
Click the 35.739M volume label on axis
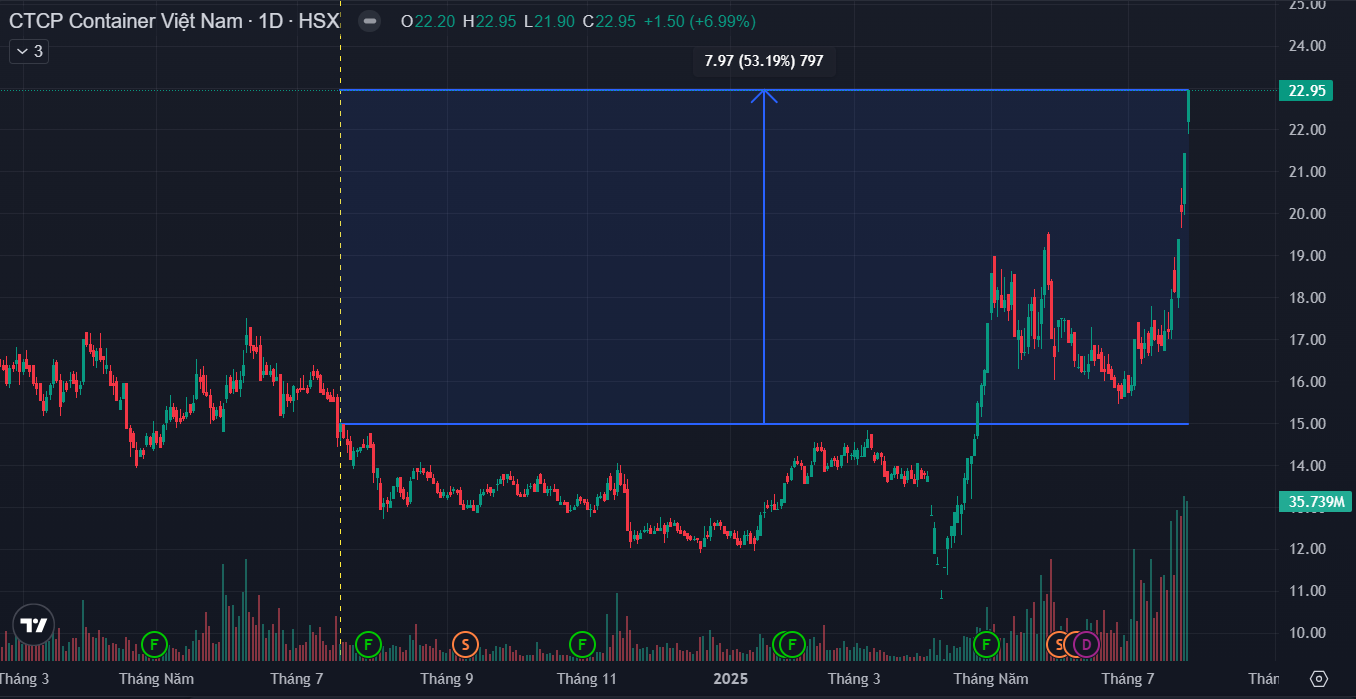pos(1315,502)
